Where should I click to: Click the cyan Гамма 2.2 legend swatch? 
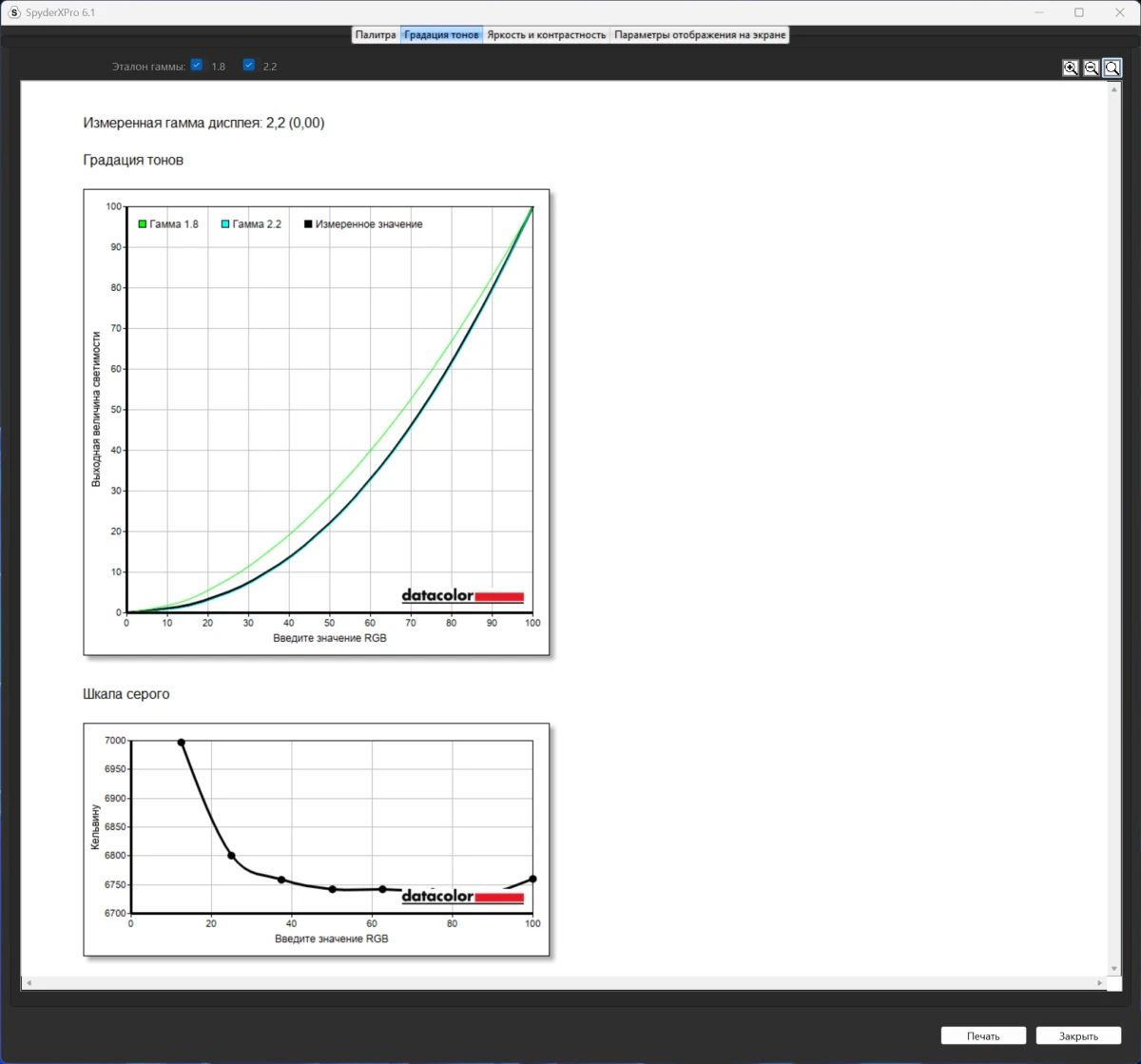tap(225, 224)
